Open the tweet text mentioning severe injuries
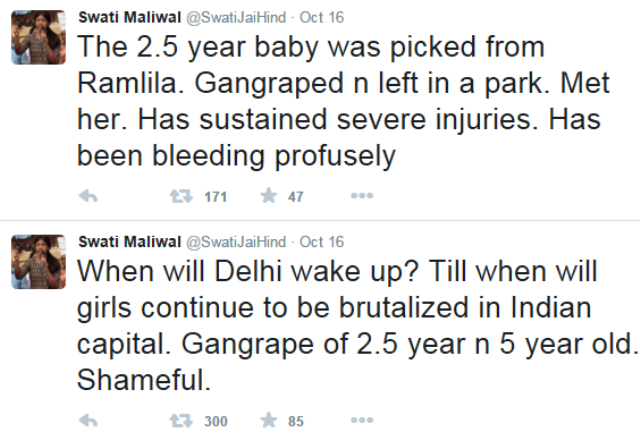The image size is (640, 440). click(340, 120)
